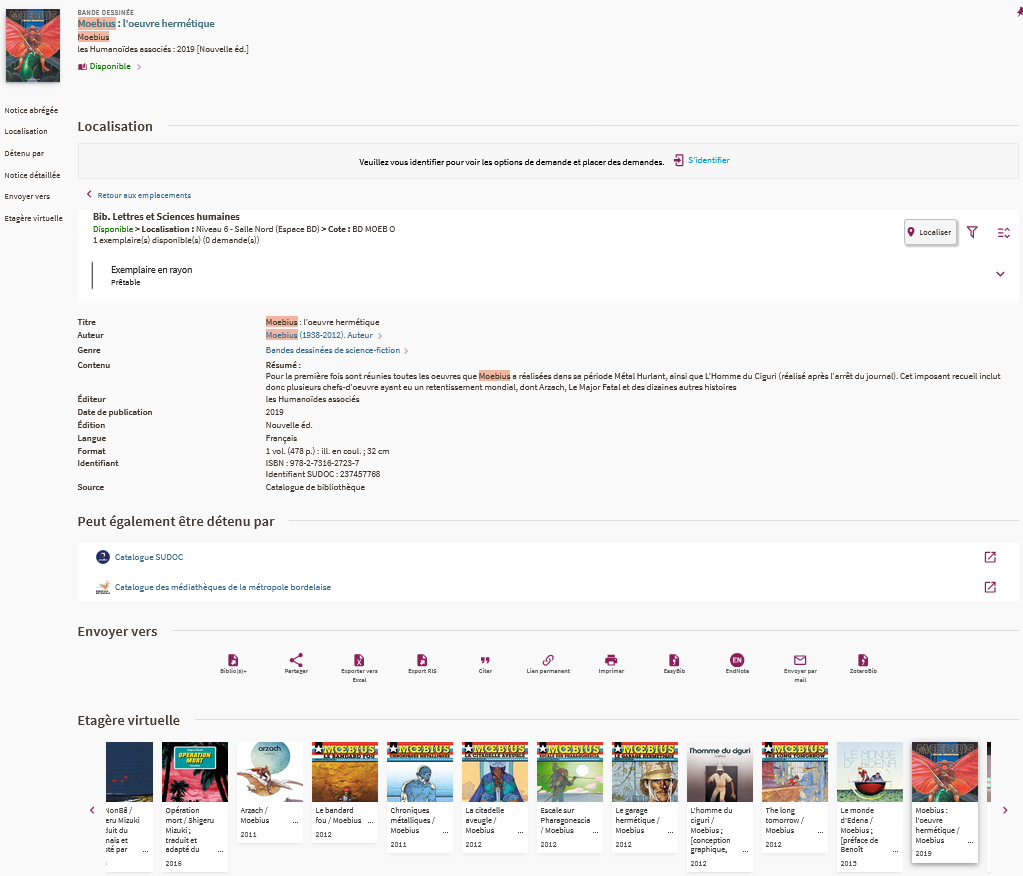
Task: Open options menu for La citadelle aveugle
Action: pyautogui.click(x=521, y=832)
